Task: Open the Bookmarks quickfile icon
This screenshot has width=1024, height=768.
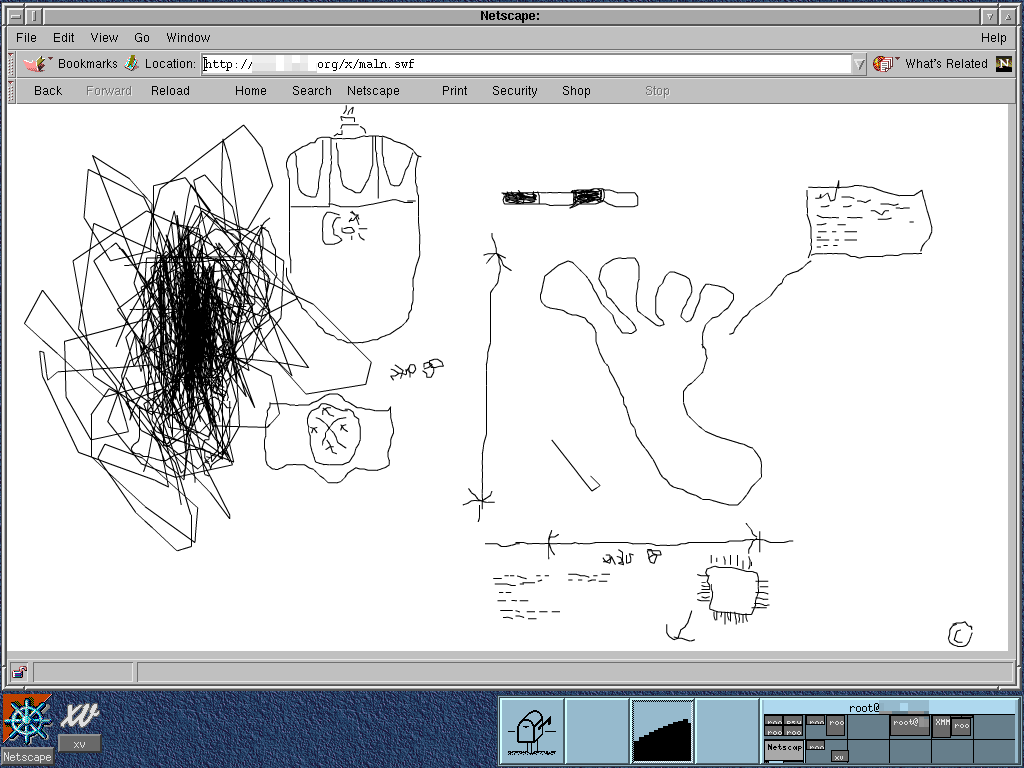Action: tap(37, 63)
